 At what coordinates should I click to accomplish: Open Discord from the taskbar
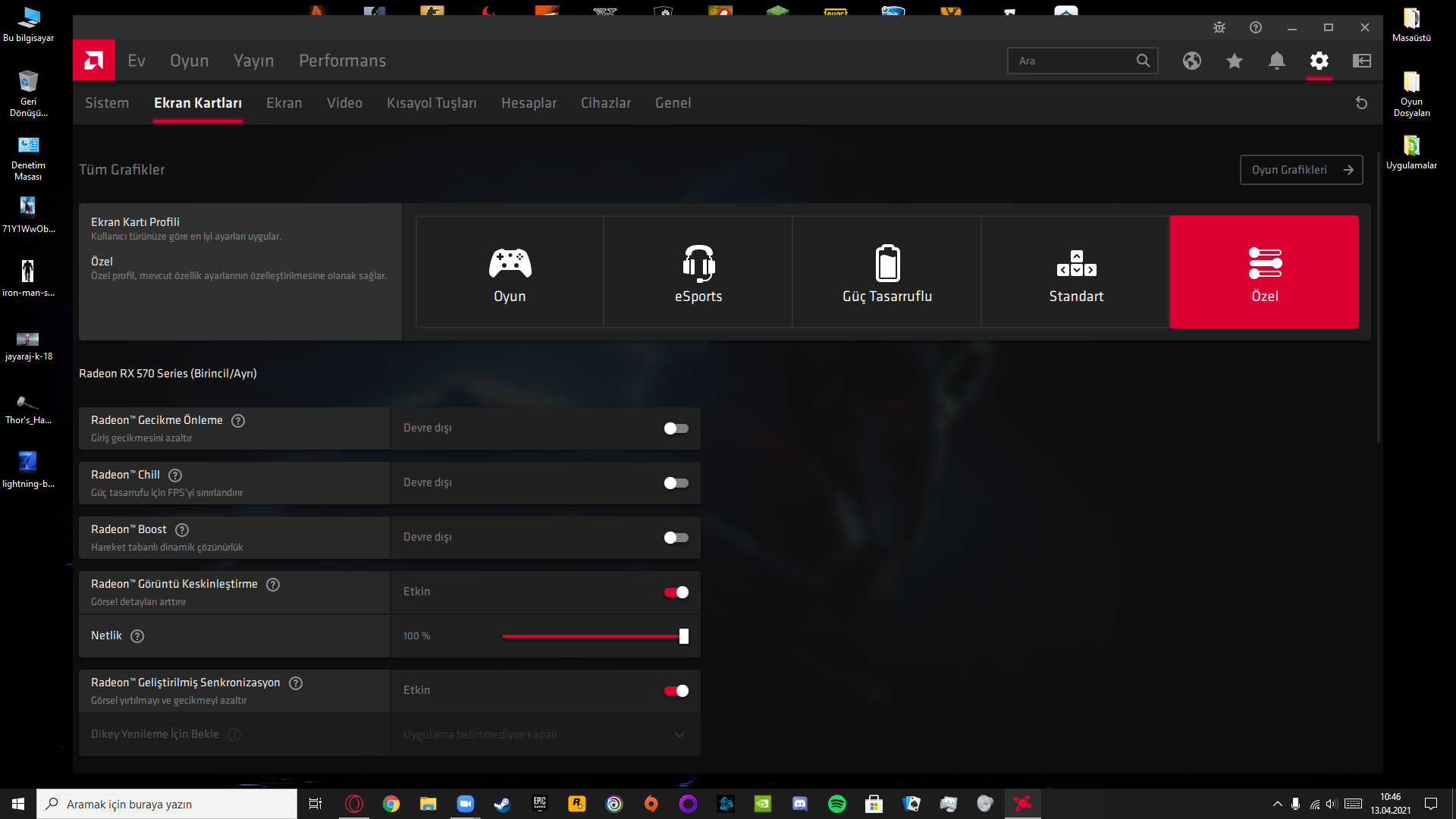[x=800, y=804]
